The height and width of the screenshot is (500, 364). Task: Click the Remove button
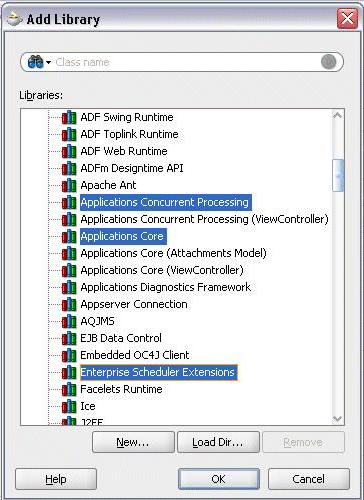pyautogui.click(x=303, y=442)
